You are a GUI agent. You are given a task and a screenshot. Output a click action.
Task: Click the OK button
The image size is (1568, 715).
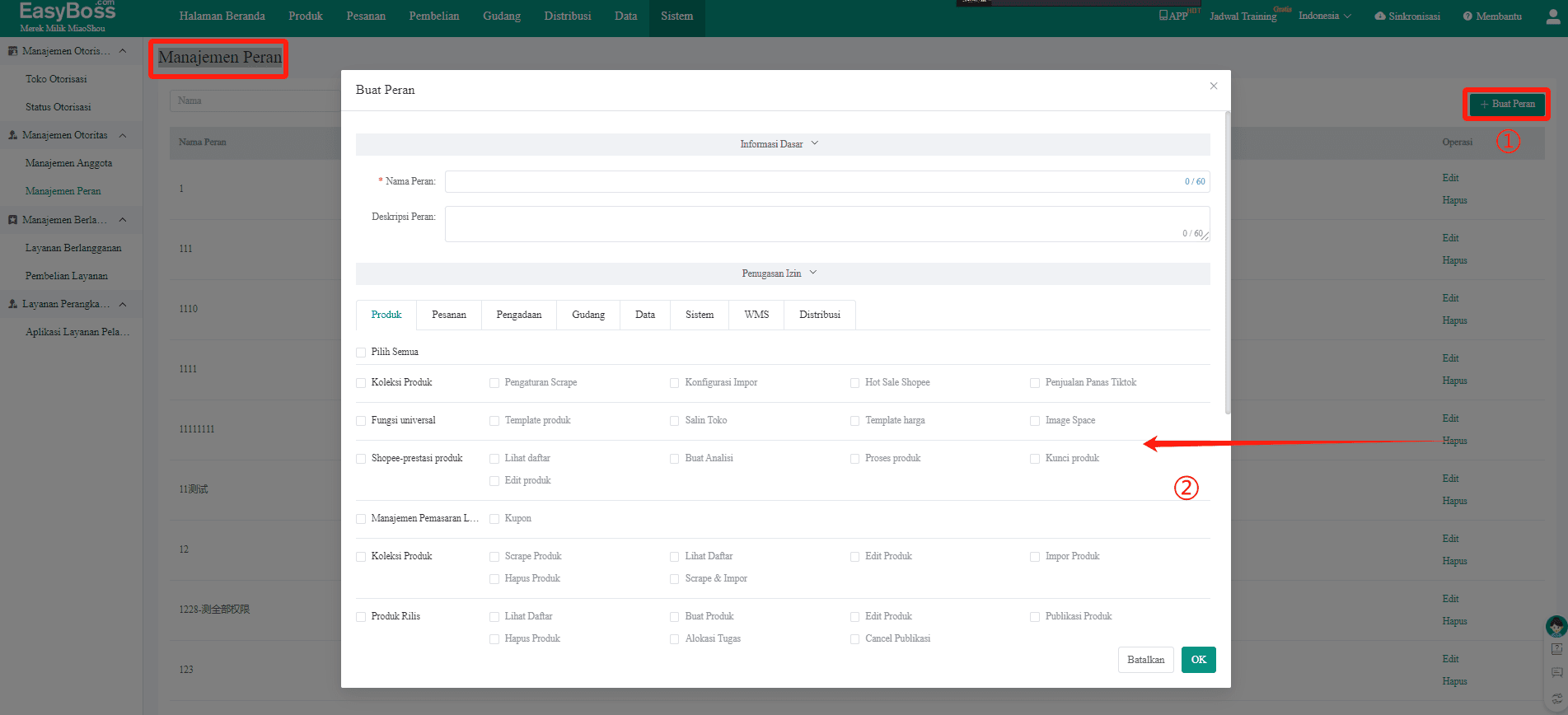tap(1199, 660)
